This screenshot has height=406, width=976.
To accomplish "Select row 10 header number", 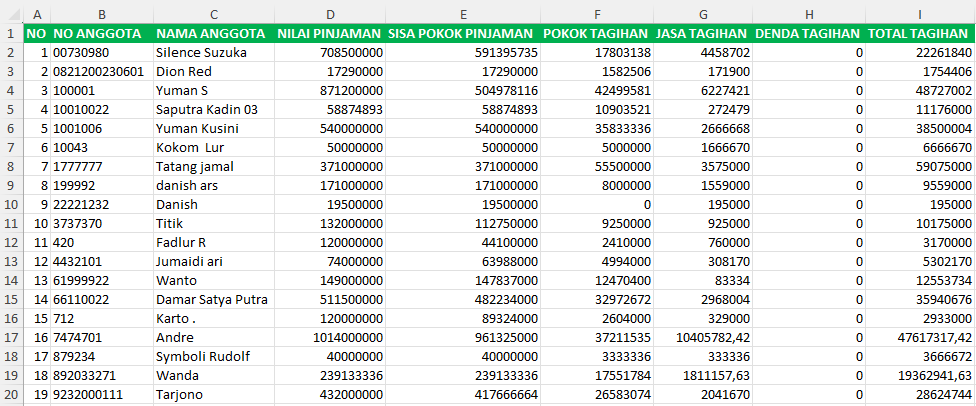I will pos(11,204).
